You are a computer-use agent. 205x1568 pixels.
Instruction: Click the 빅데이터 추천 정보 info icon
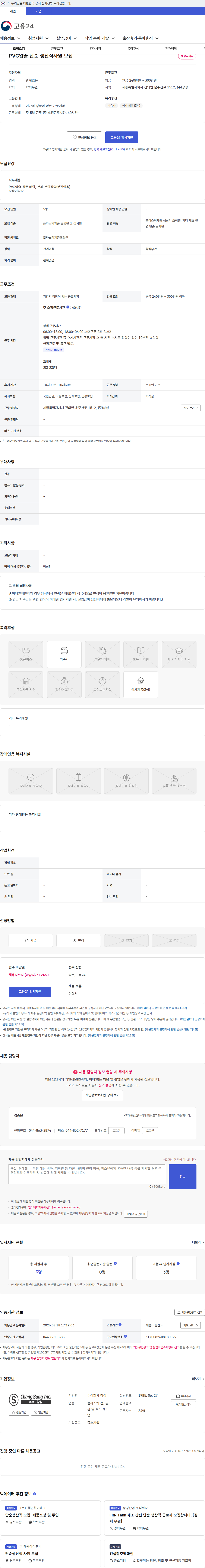34,1493
